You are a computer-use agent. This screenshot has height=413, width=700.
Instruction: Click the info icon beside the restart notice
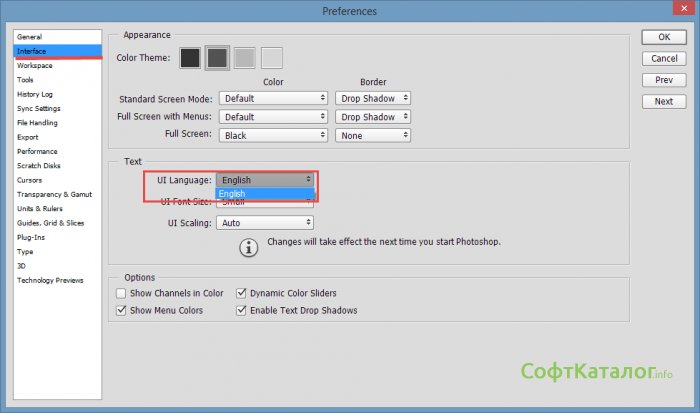(x=249, y=246)
